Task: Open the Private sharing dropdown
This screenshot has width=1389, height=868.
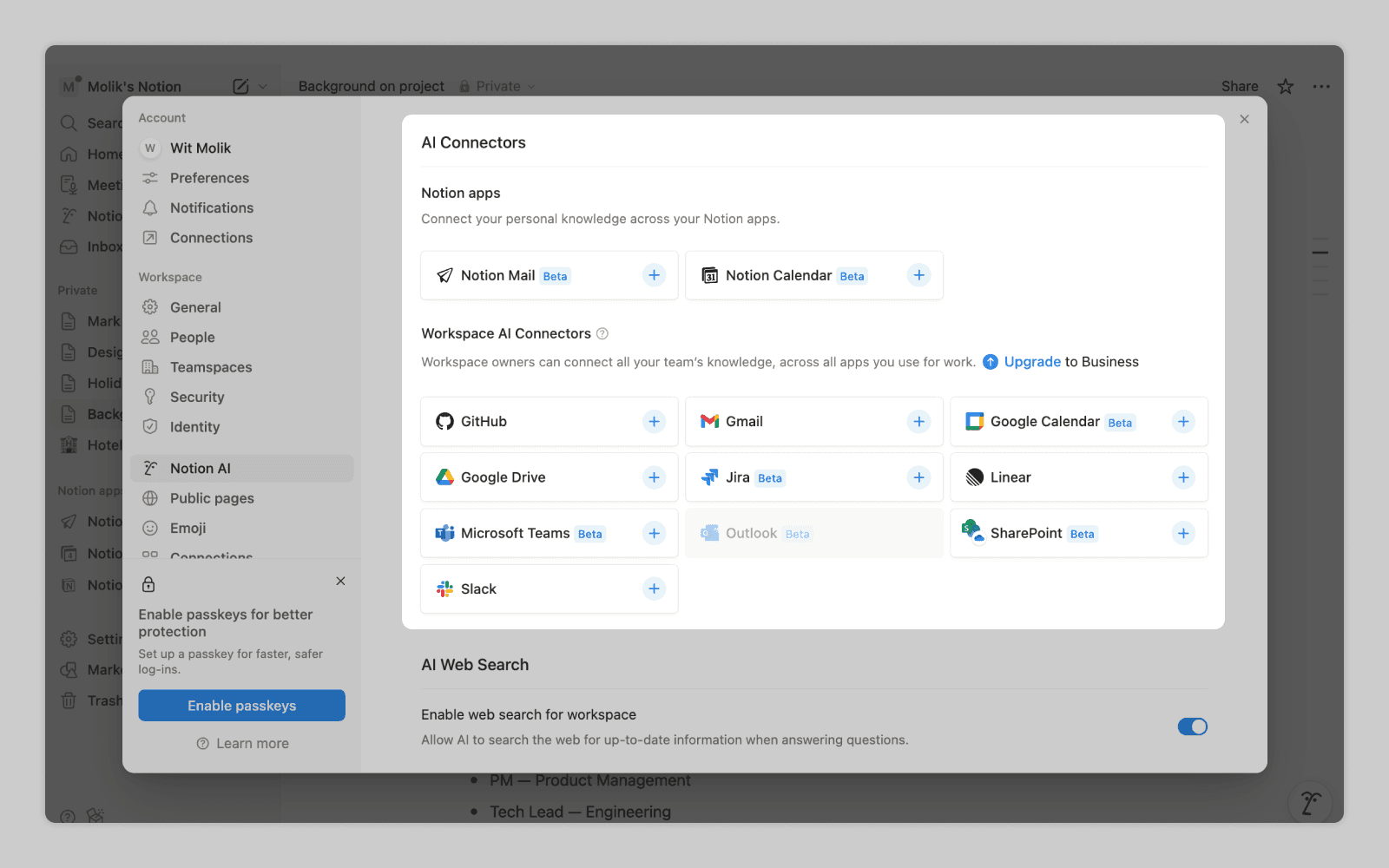Action: (x=497, y=86)
